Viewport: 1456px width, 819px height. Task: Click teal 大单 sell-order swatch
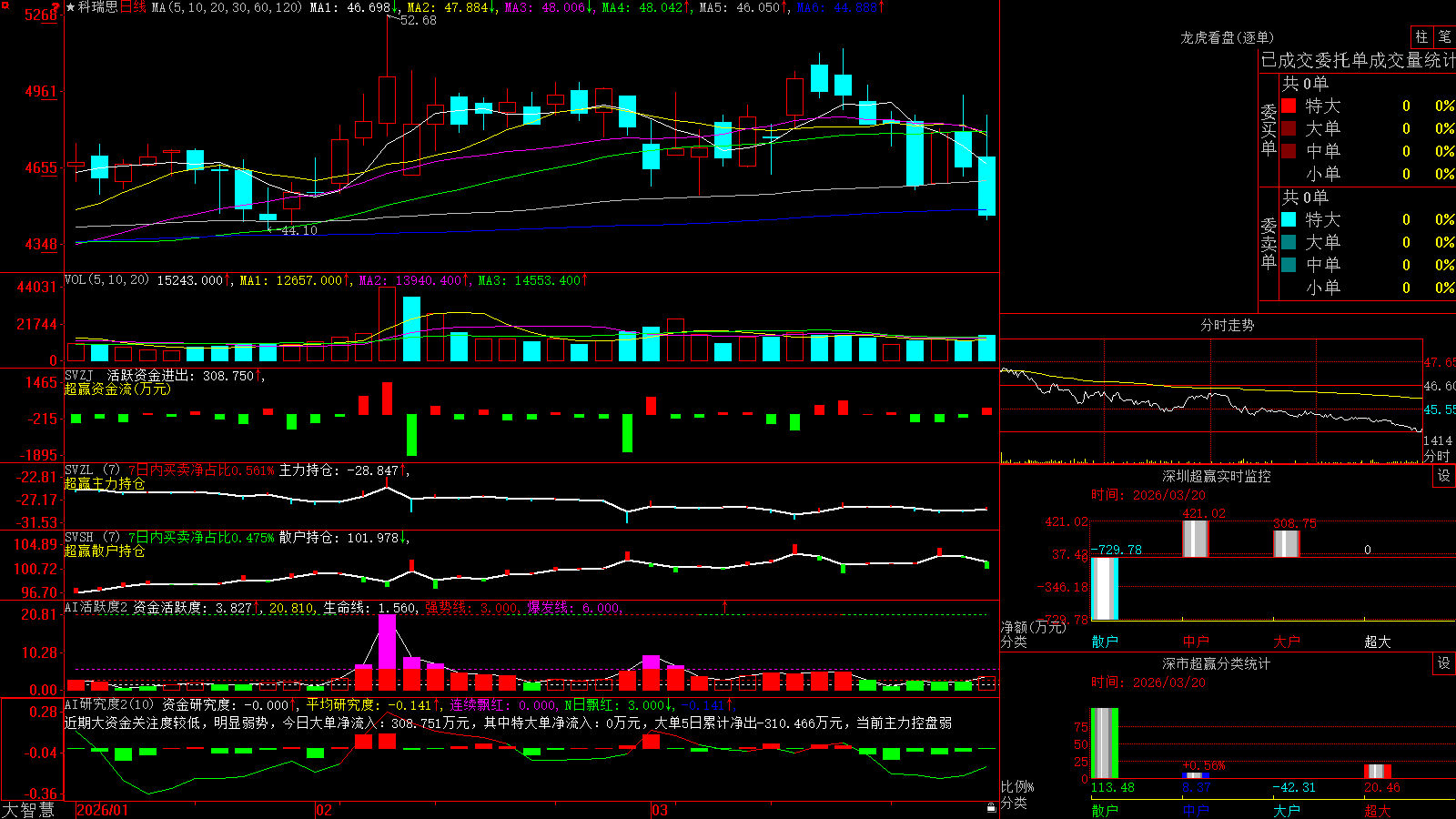pos(1289,242)
